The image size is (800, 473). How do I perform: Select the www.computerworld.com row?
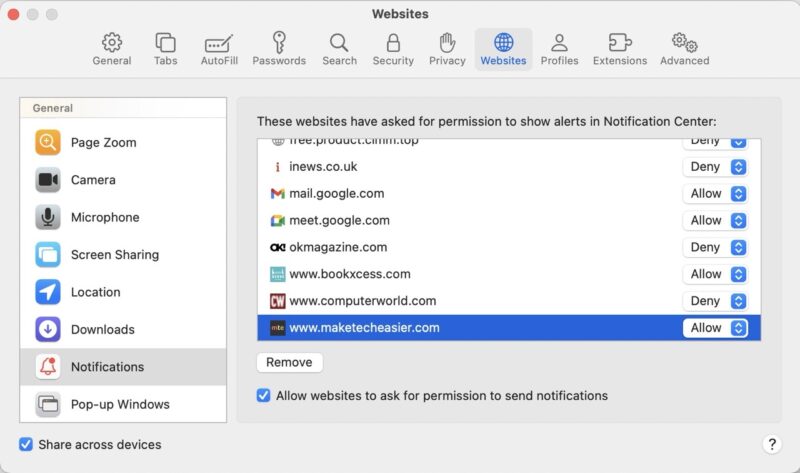[x=509, y=301]
